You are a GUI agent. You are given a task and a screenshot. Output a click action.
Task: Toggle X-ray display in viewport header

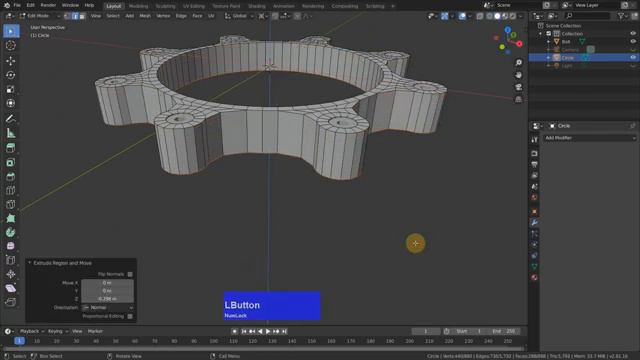coord(480,16)
